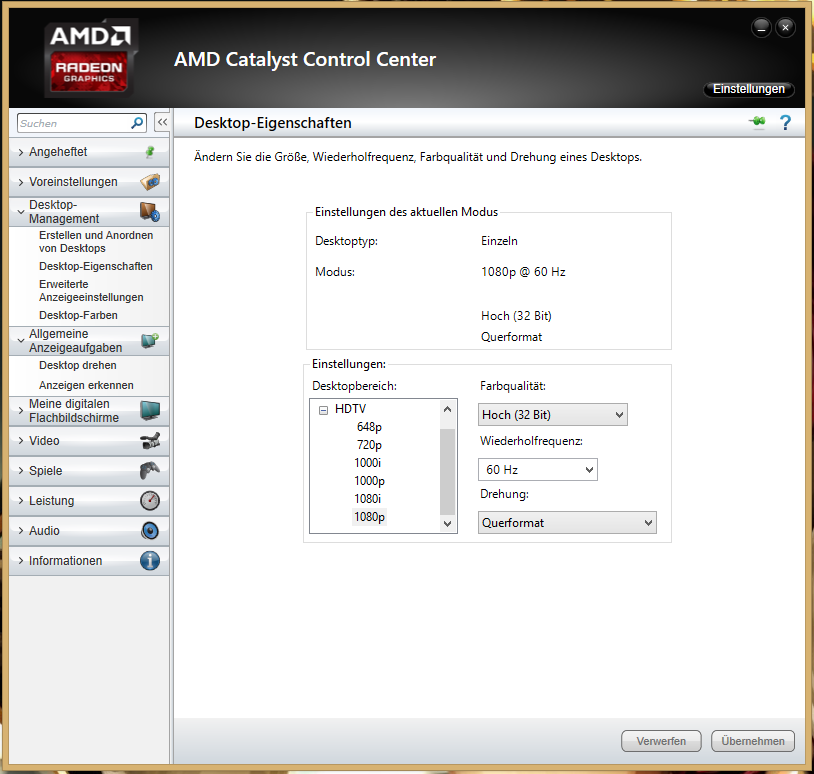The height and width of the screenshot is (774, 814).
Task: Click the green pin icon next to Angeheftet
Action: click(x=150, y=152)
